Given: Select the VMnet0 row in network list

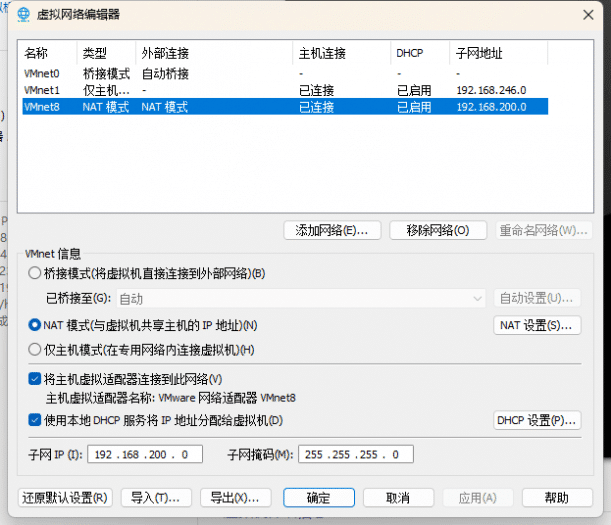Looking at the screenshot, I should pyautogui.click(x=42, y=74).
